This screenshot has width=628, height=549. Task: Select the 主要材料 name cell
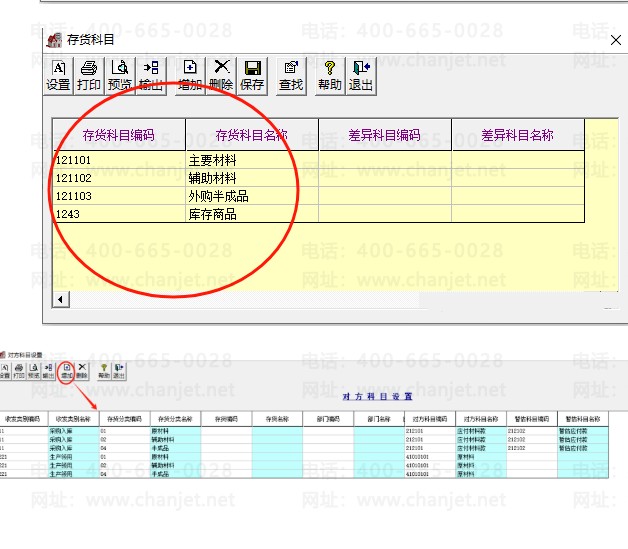tap(252, 160)
